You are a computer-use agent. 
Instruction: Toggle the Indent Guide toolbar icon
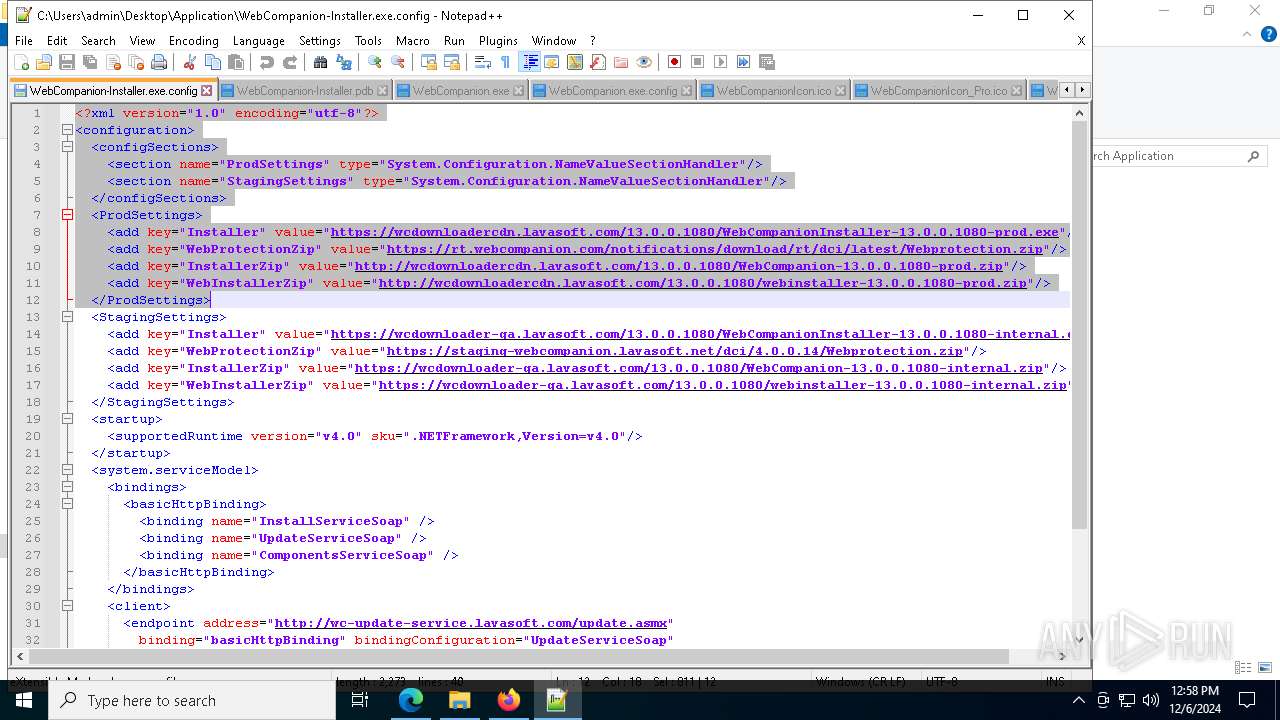point(529,62)
